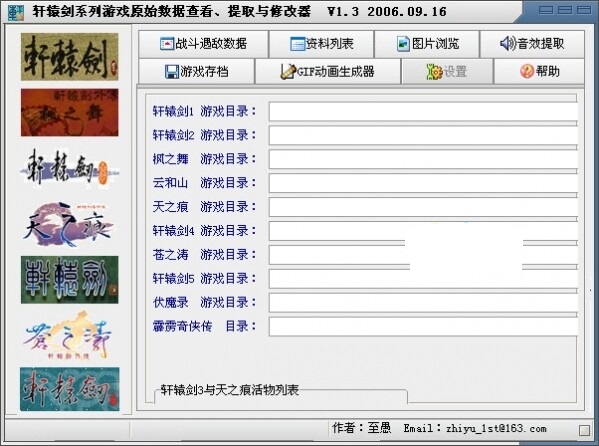Open the 帮助 help tab
This screenshot has height=446, width=599.
539,71
